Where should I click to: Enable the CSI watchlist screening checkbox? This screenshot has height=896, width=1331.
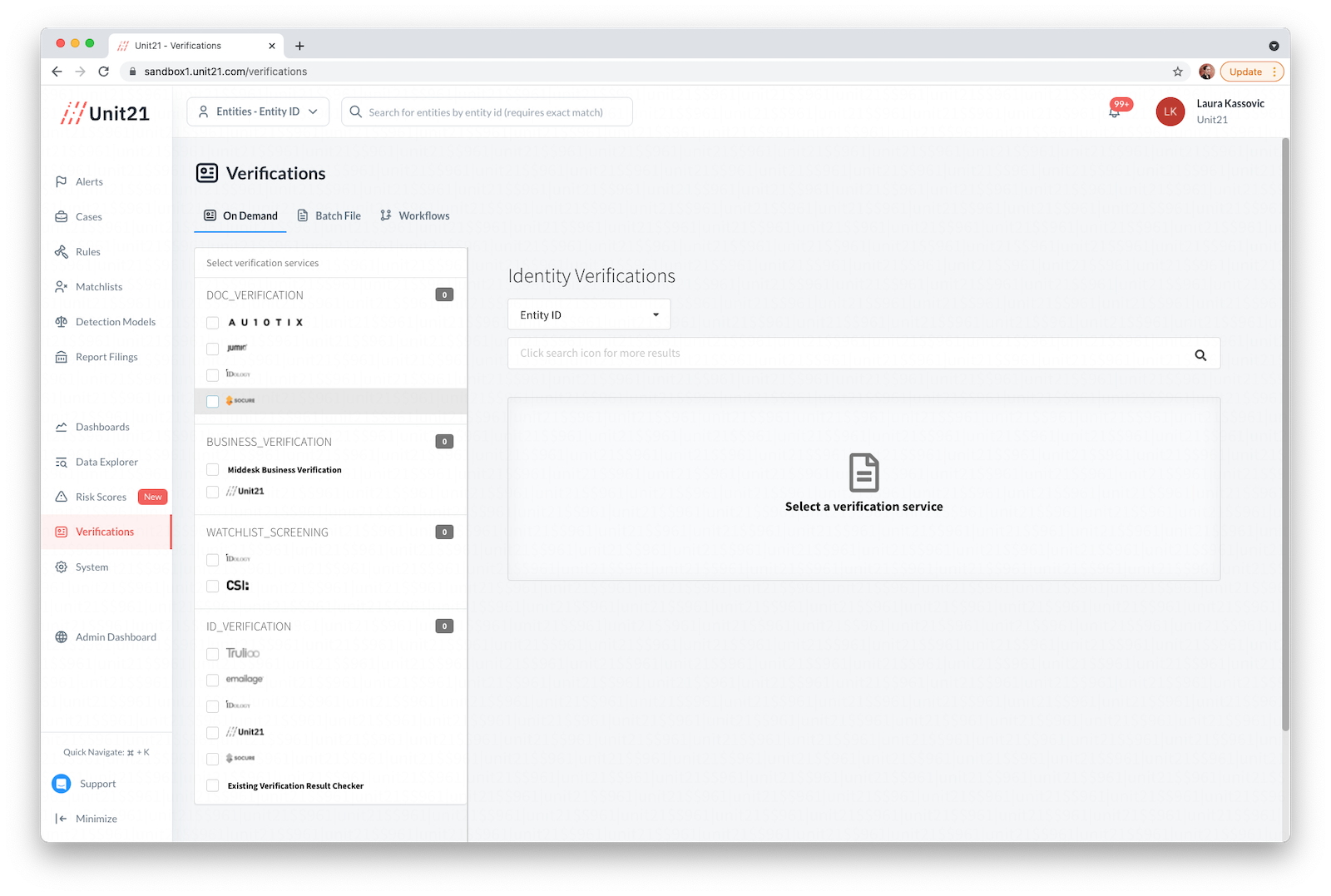point(213,586)
